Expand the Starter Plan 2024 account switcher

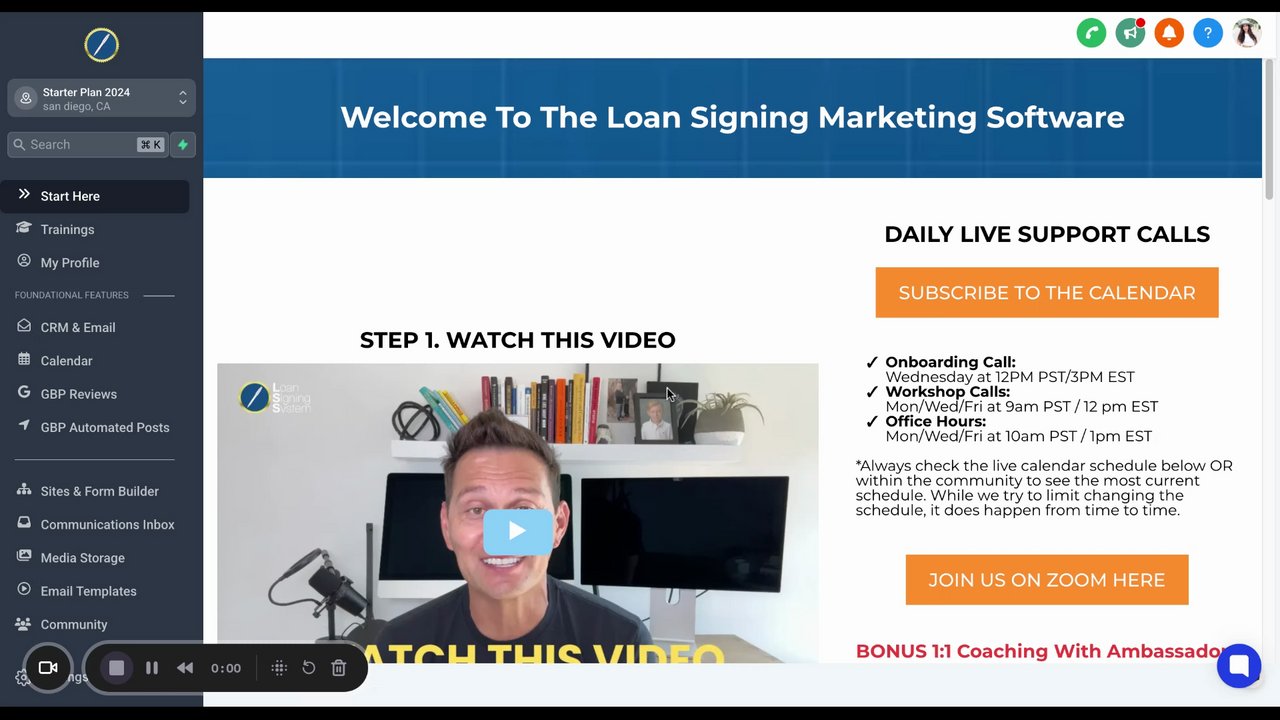pyautogui.click(x=101, y=98)
